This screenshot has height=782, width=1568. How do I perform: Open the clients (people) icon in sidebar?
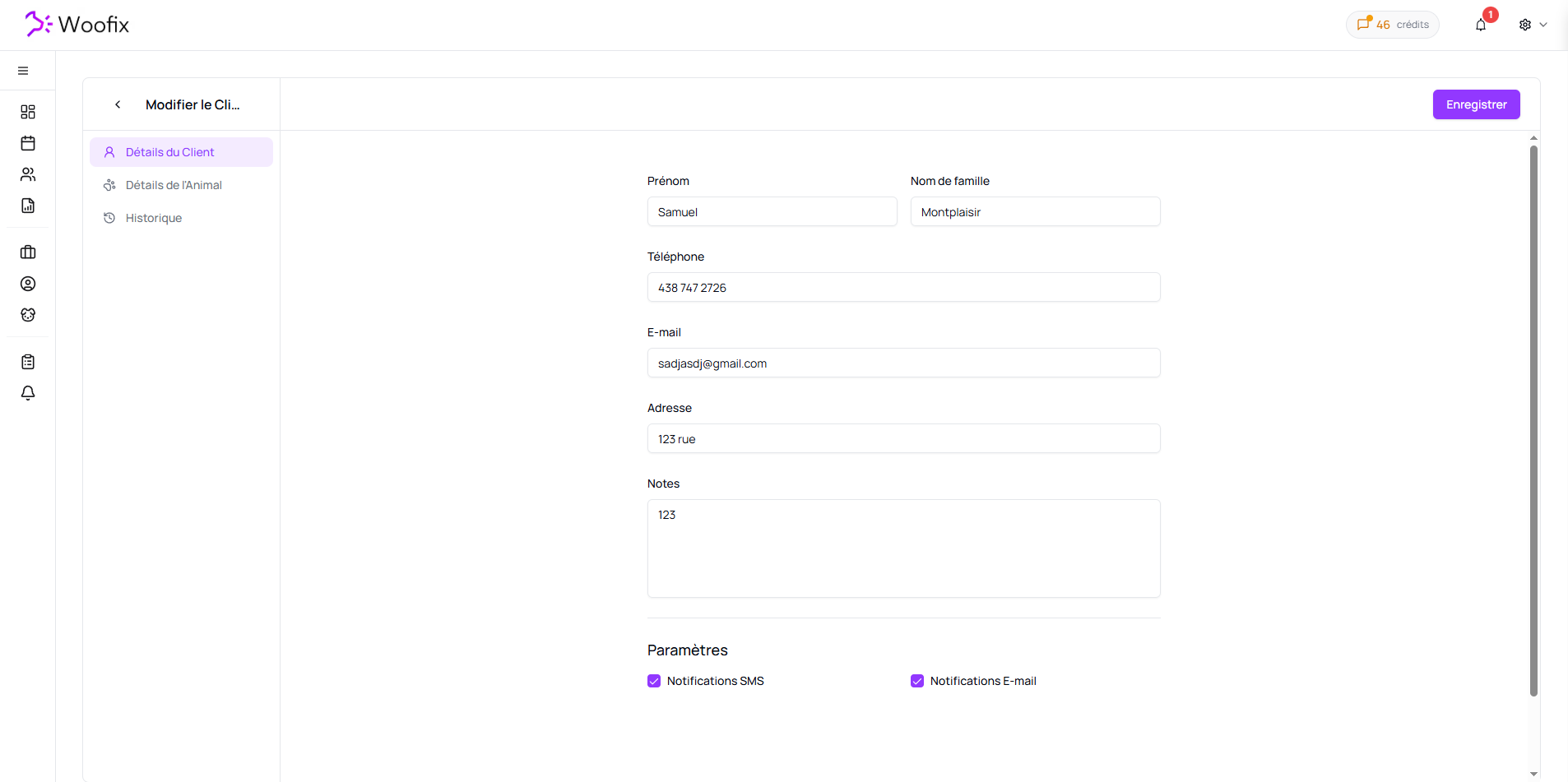[x=28, y=174]
